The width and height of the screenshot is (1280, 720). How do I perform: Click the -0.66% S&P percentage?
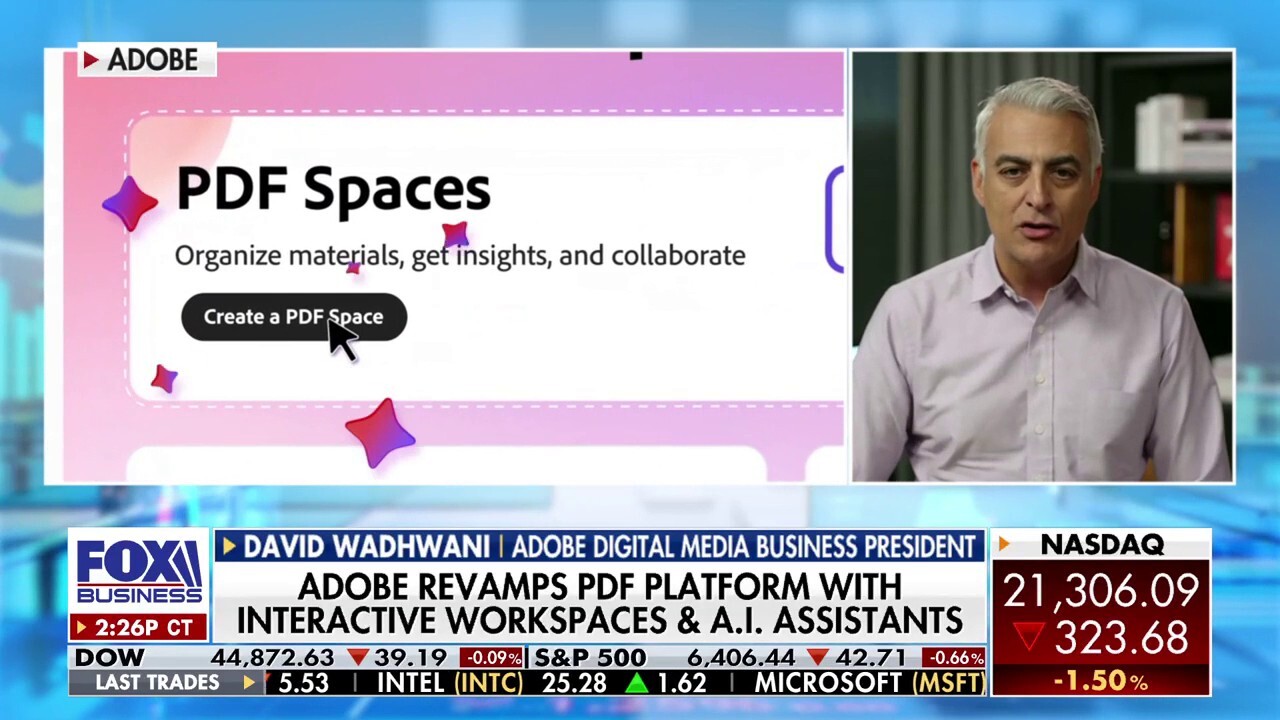tap(953, 658)
